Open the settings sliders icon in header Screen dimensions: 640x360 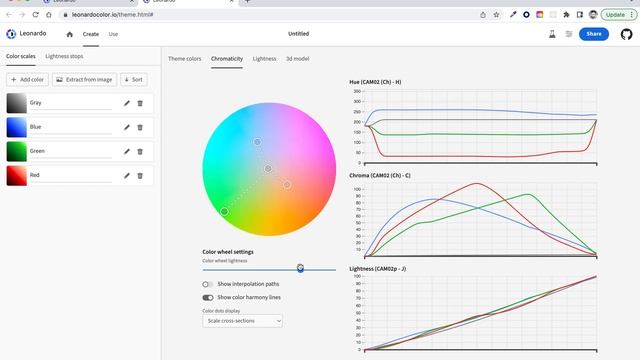point(569,34)
